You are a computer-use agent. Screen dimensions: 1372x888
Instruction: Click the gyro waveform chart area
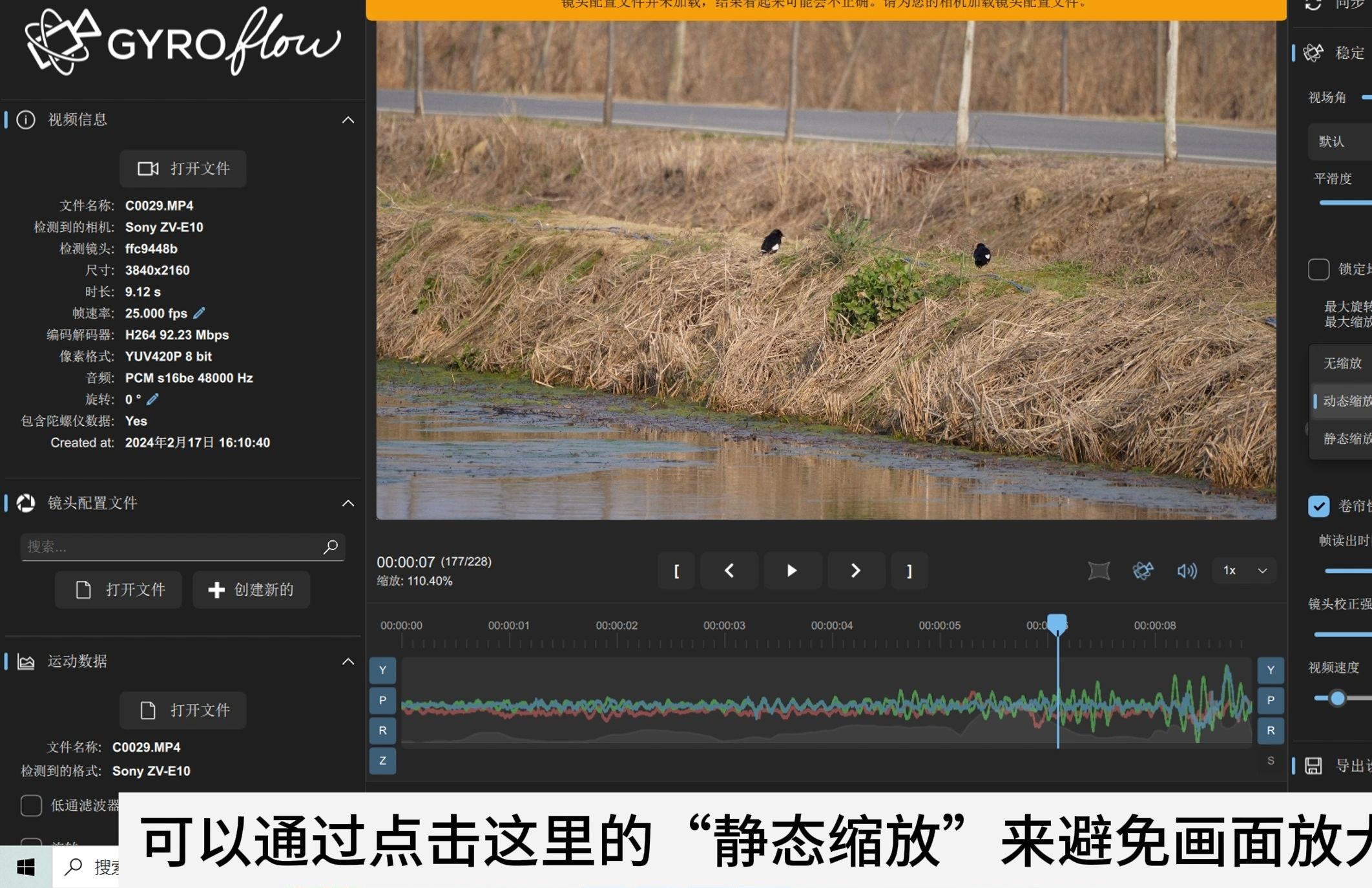(x=827, y=703)
